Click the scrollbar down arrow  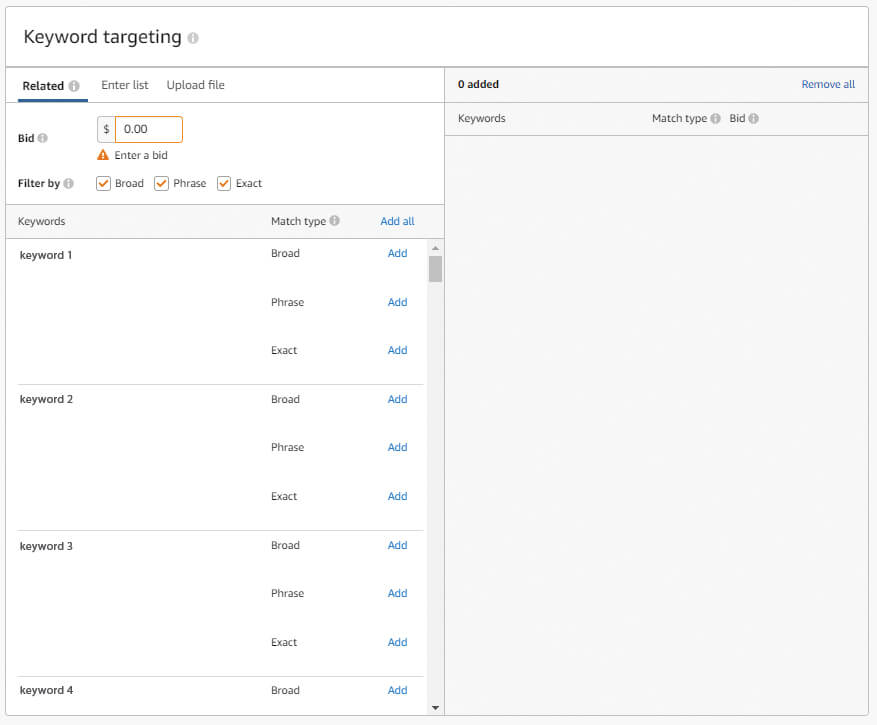tap(436, 708)
